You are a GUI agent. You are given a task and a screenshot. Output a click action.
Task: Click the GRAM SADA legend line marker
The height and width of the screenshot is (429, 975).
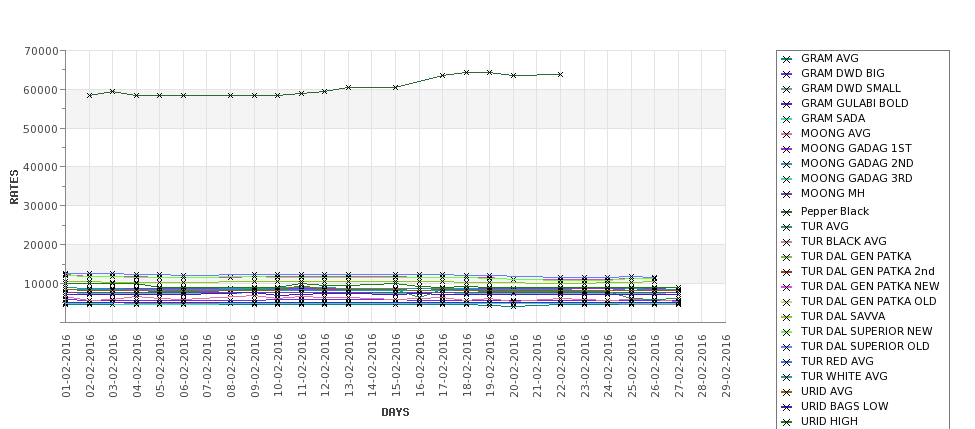787,119
